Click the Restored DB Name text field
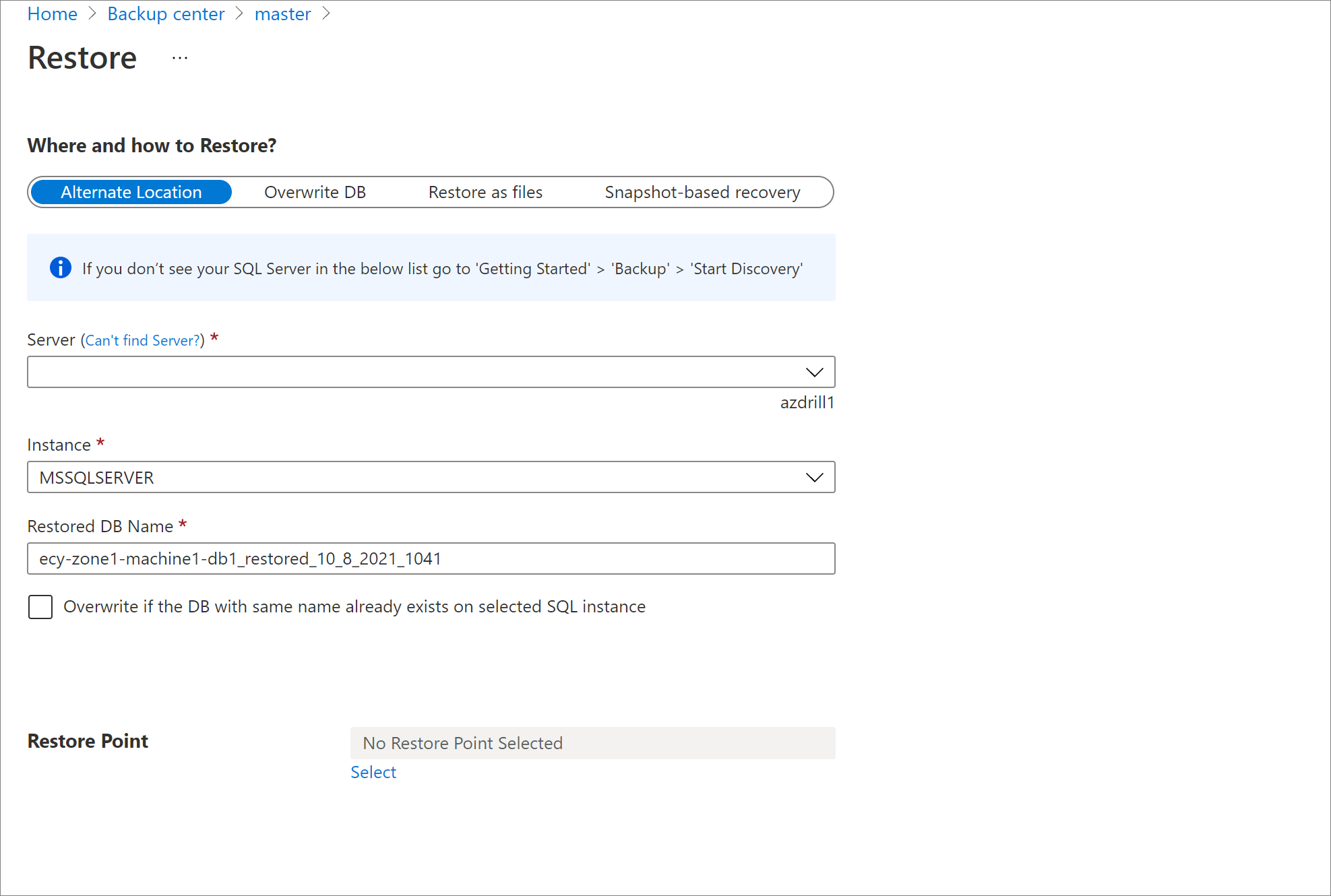 click(431, 558)
